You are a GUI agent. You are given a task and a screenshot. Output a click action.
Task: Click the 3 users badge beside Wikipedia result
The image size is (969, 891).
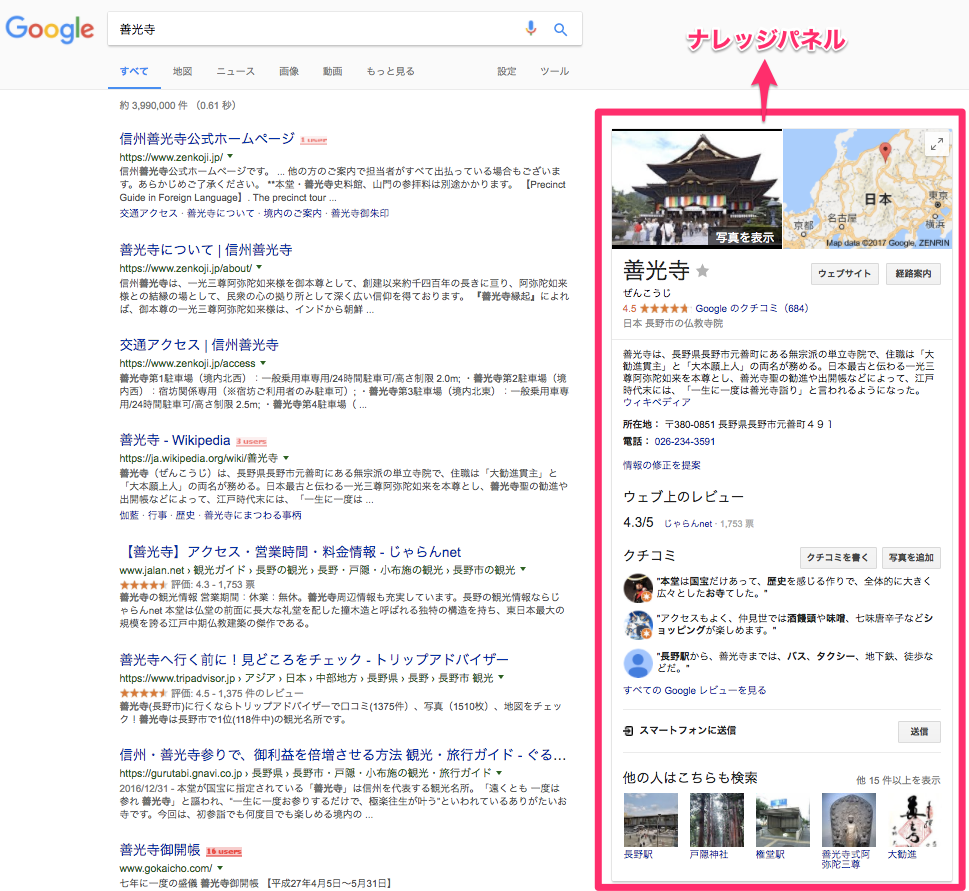(x=252, y=442)
